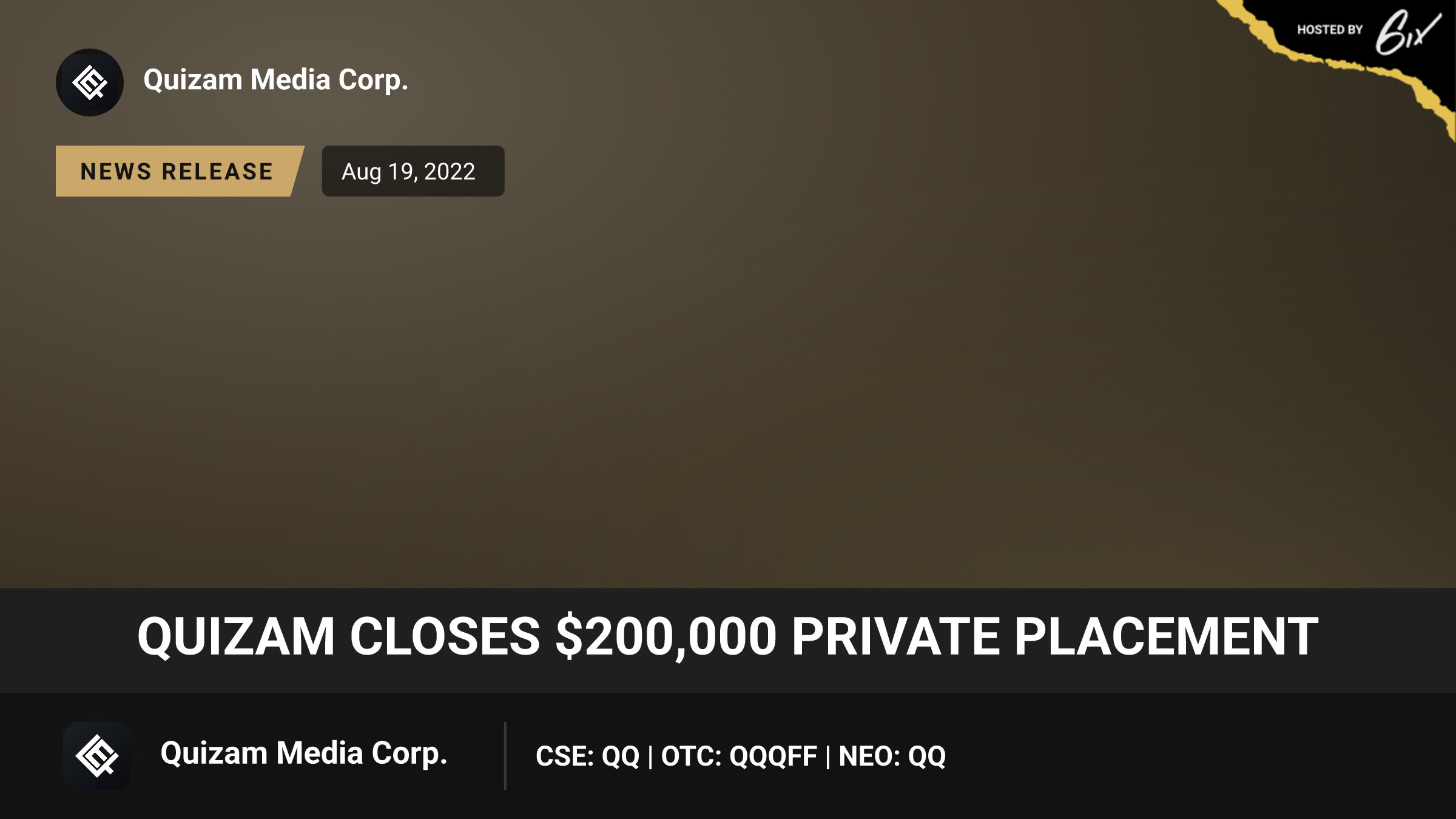1456x819 pixels.
Task: Select the NEO: QQ ticker
Action: (892, 757)
